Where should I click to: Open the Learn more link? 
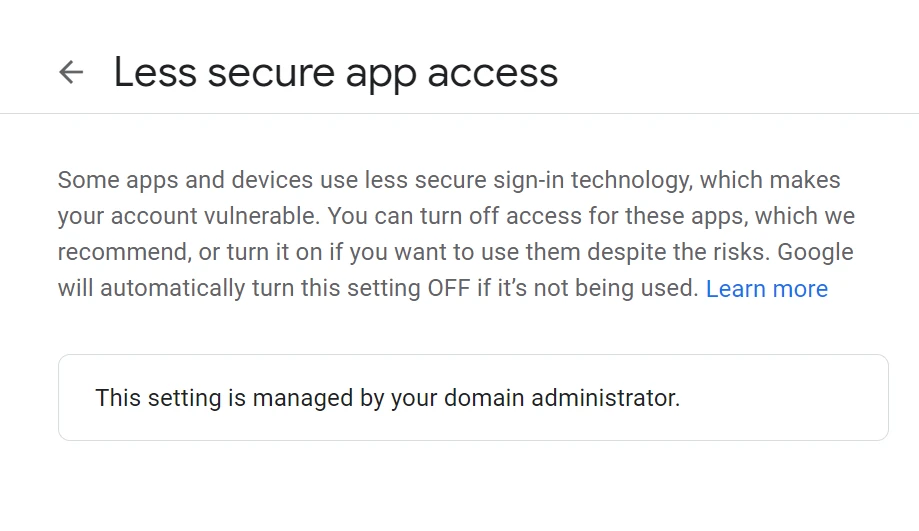click(766, 289)
